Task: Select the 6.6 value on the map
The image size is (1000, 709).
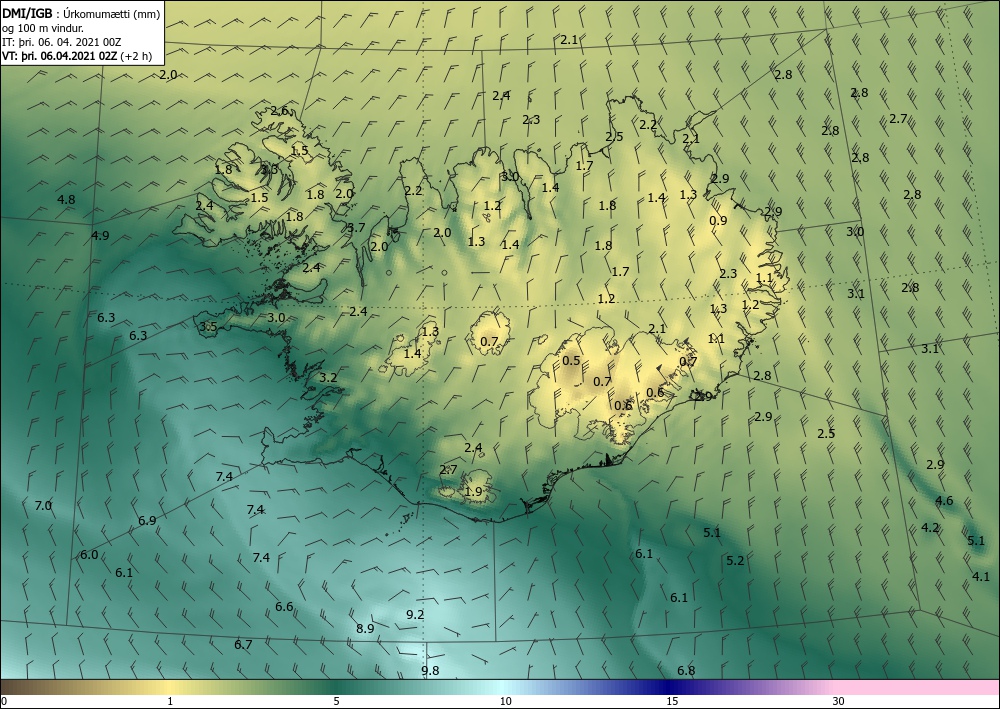Action: pos(284,606)
